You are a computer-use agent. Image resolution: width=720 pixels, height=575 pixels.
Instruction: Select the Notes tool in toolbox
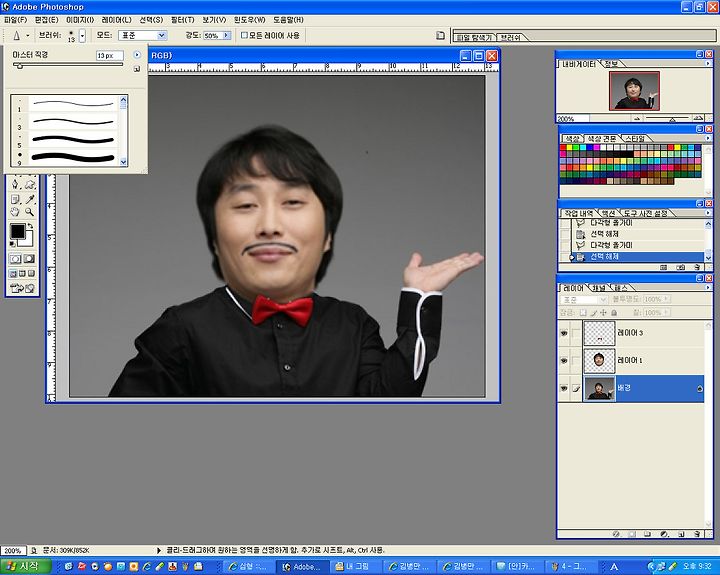point(15,199)
